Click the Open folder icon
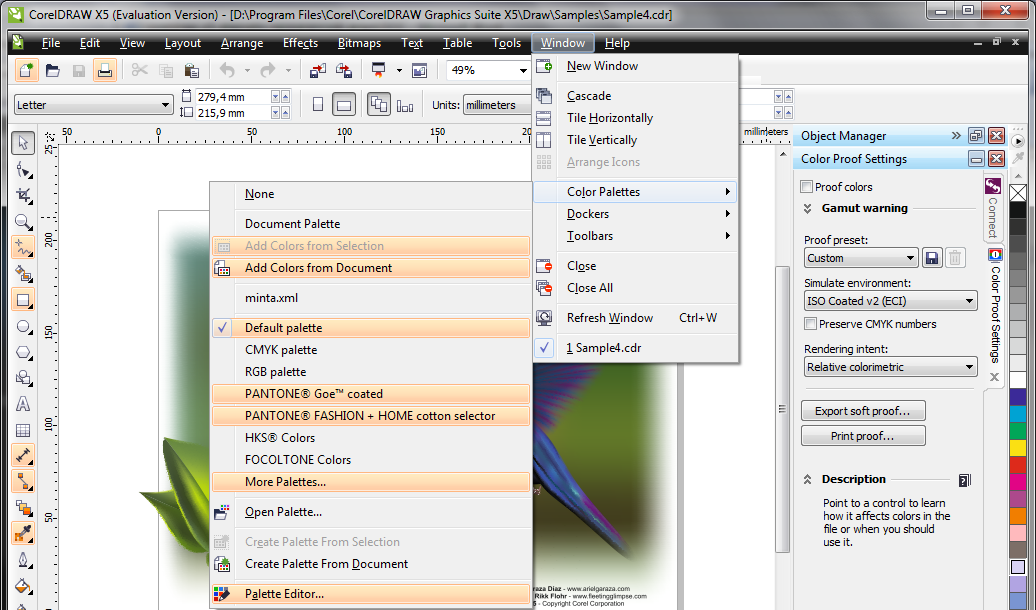 [x=53, y=70]
